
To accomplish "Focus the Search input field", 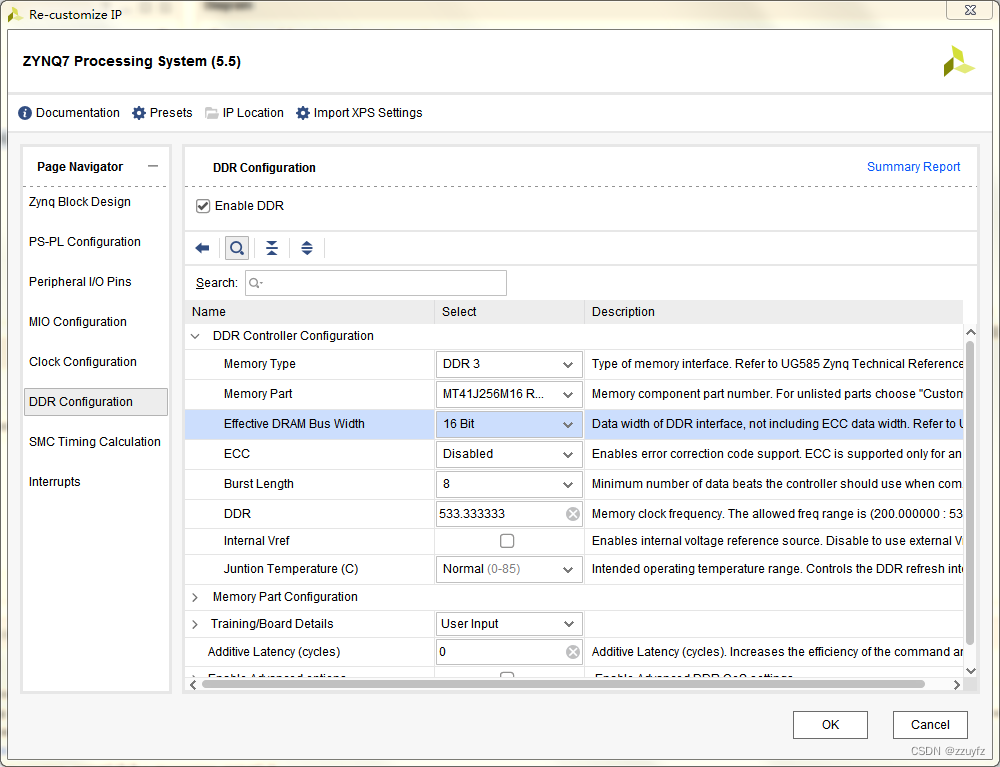I will [x=376, y=283].
